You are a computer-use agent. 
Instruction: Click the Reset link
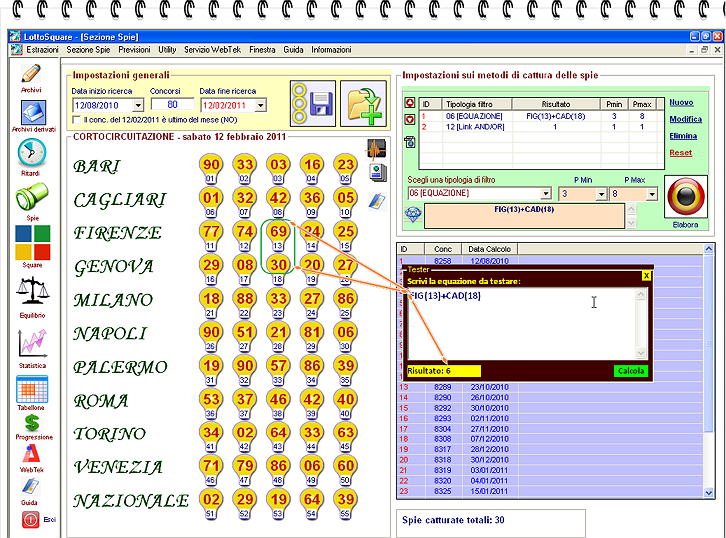pos(681,152)
